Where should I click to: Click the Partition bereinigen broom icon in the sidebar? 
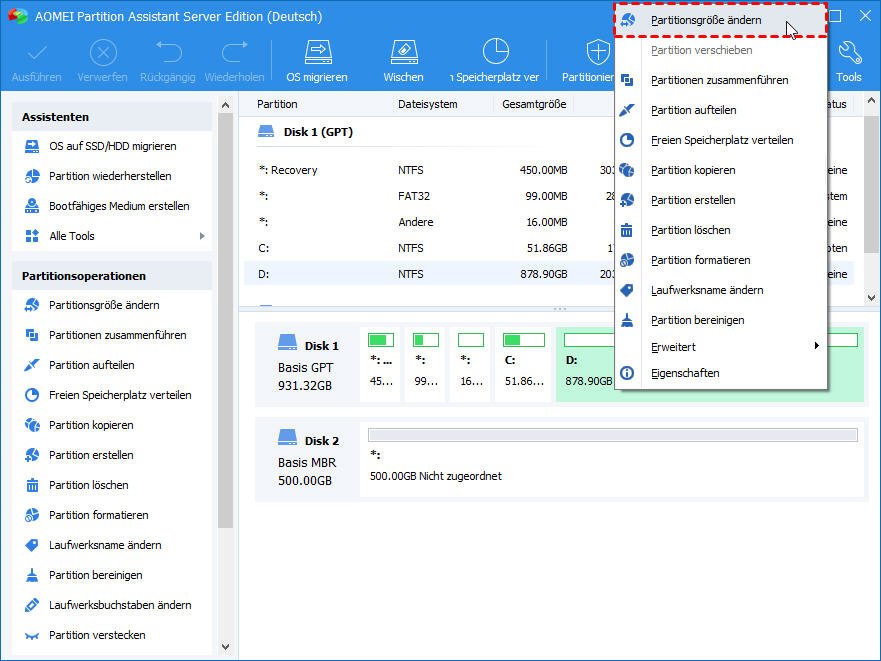[x=32, y=575]
